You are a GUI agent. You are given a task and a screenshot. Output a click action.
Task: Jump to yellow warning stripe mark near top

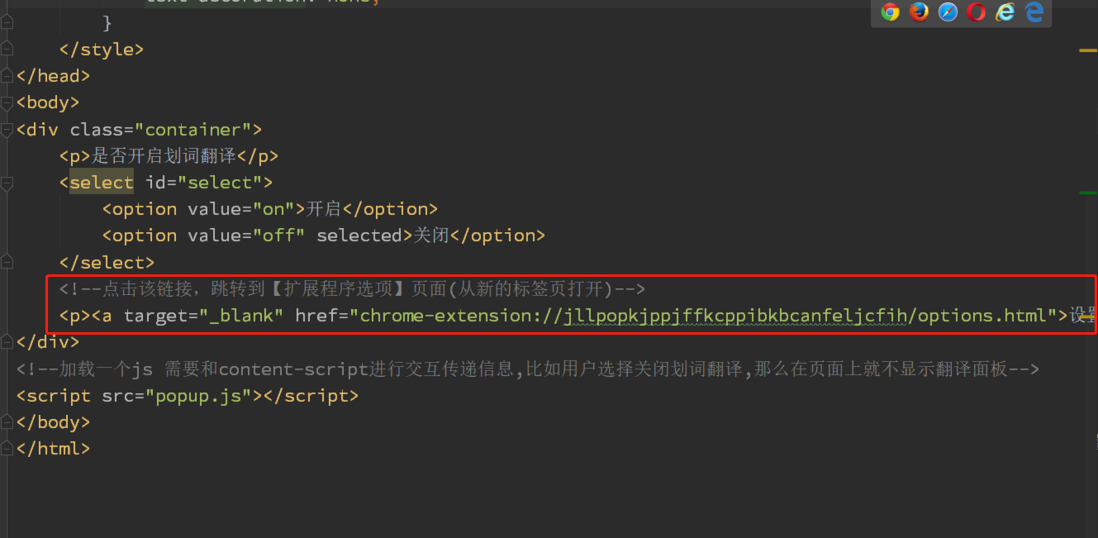(x=1087, y=50)
